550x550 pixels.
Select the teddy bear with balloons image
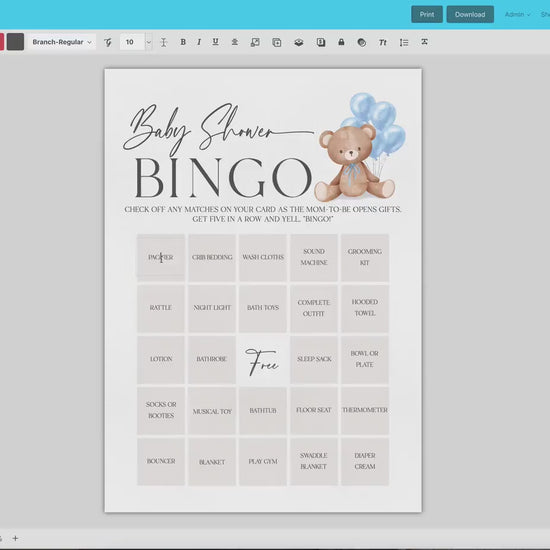[x=360, y=147]
